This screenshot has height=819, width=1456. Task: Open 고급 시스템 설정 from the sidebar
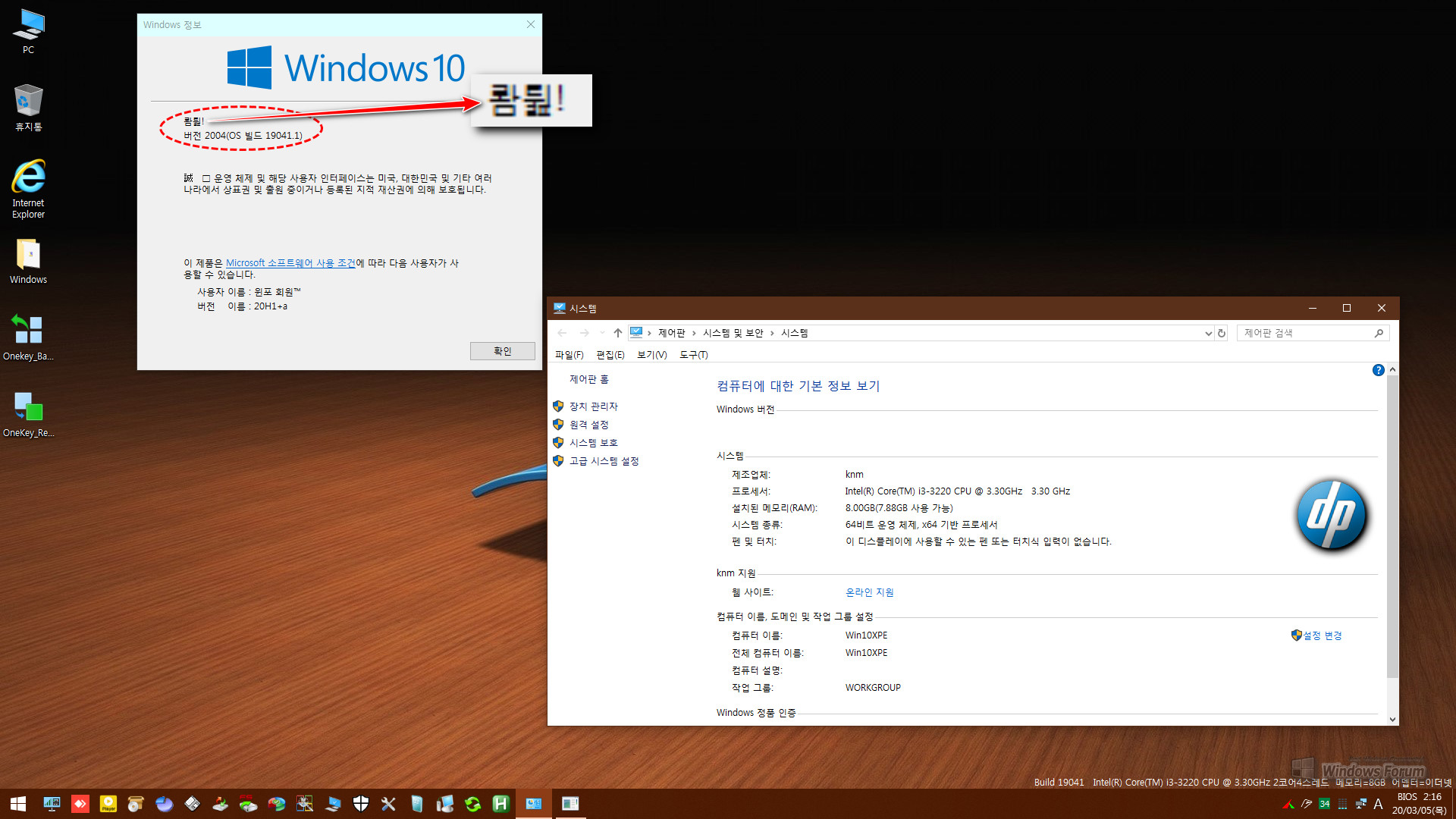point(604,461)
